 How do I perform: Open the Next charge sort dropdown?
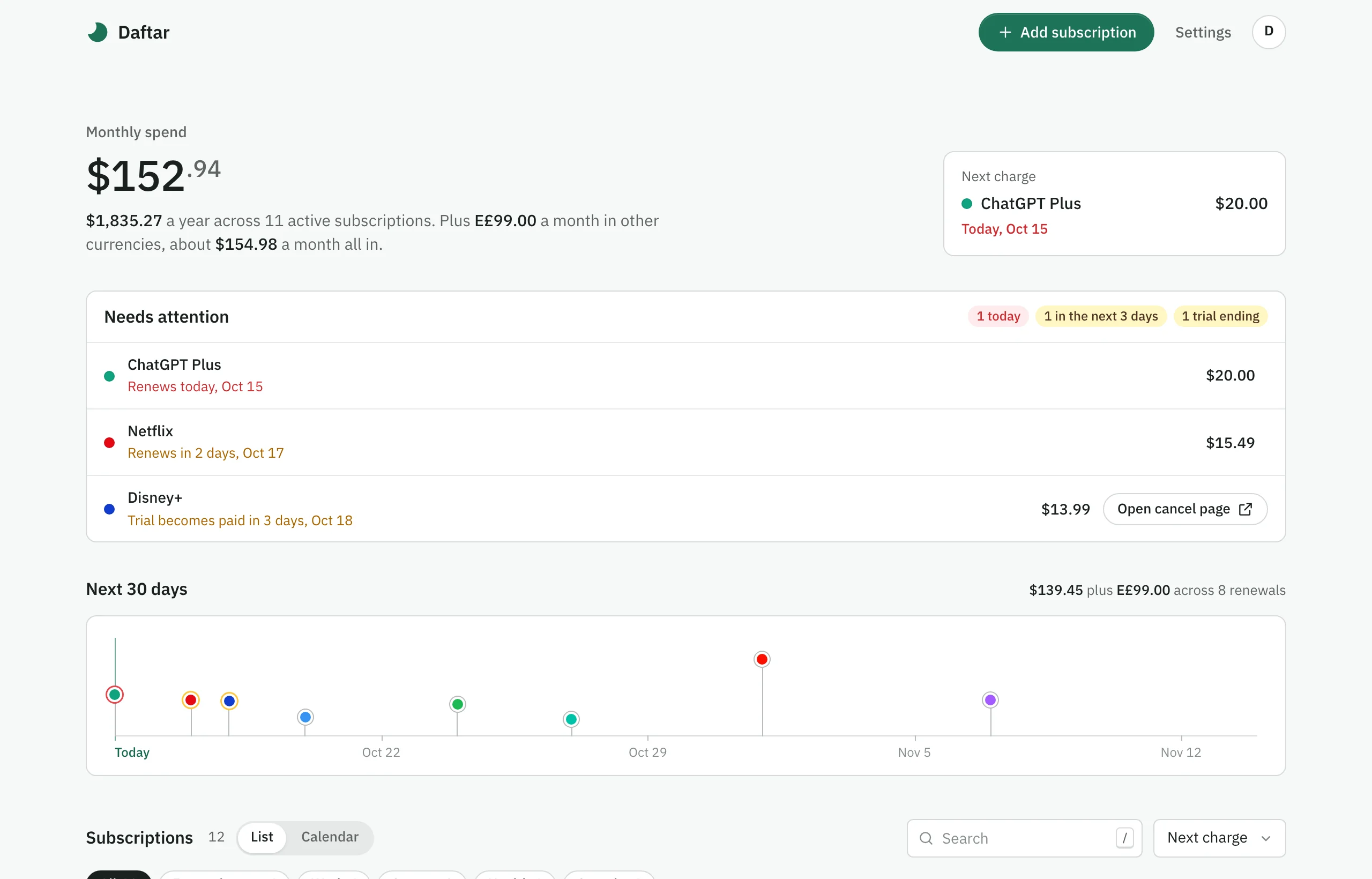(1219, 838)
